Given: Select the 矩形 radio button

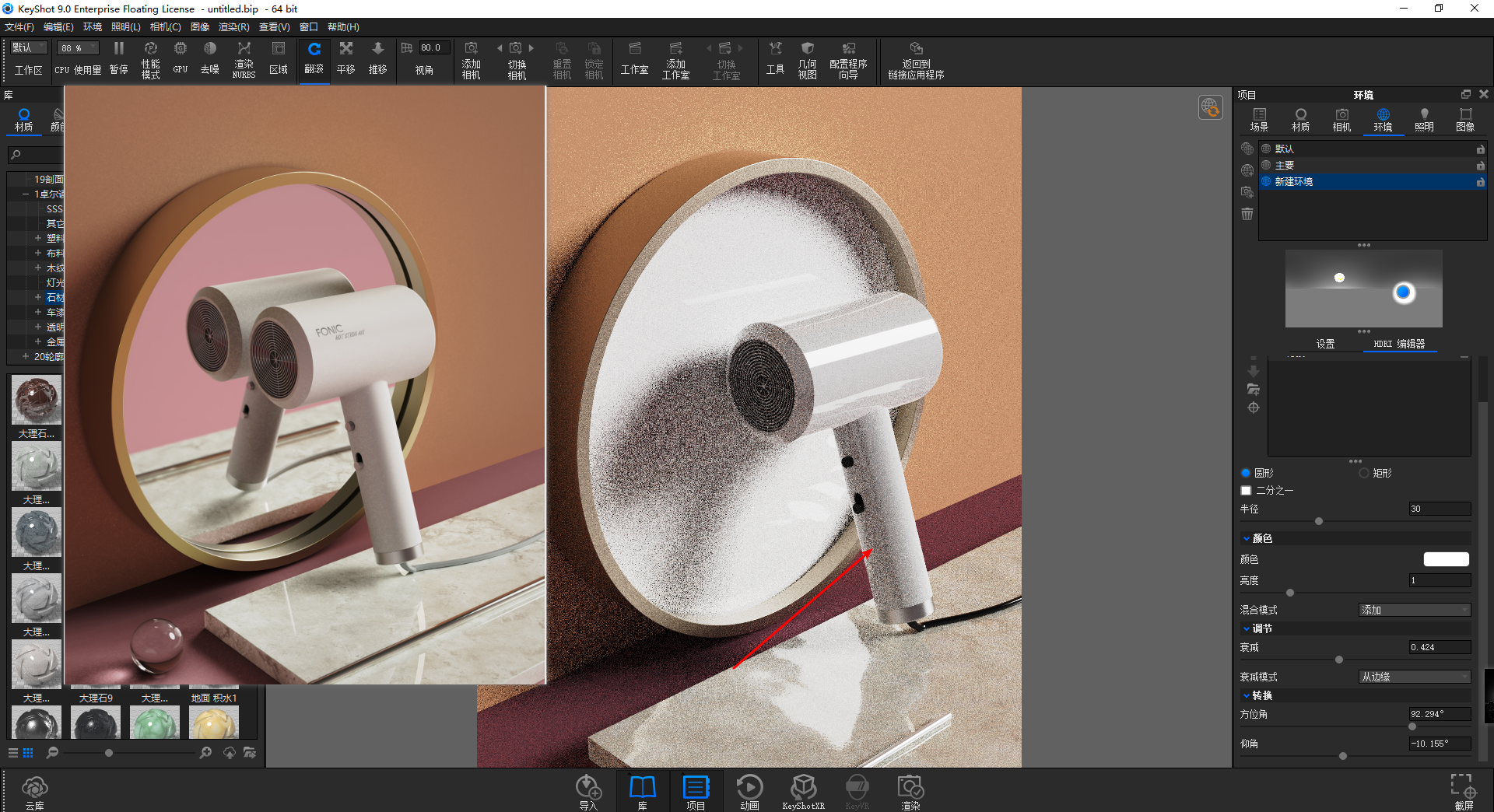Looking at the screenshot, I should (1364, 473).
